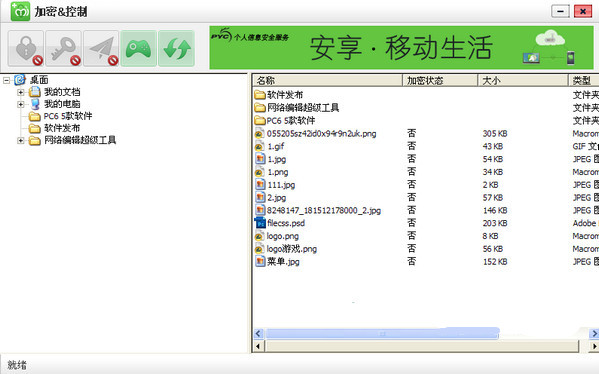This screenshot has width=599, height=374.
Task: Select the filecss.psd Photoshop file icon
Action: click(260, 223)
